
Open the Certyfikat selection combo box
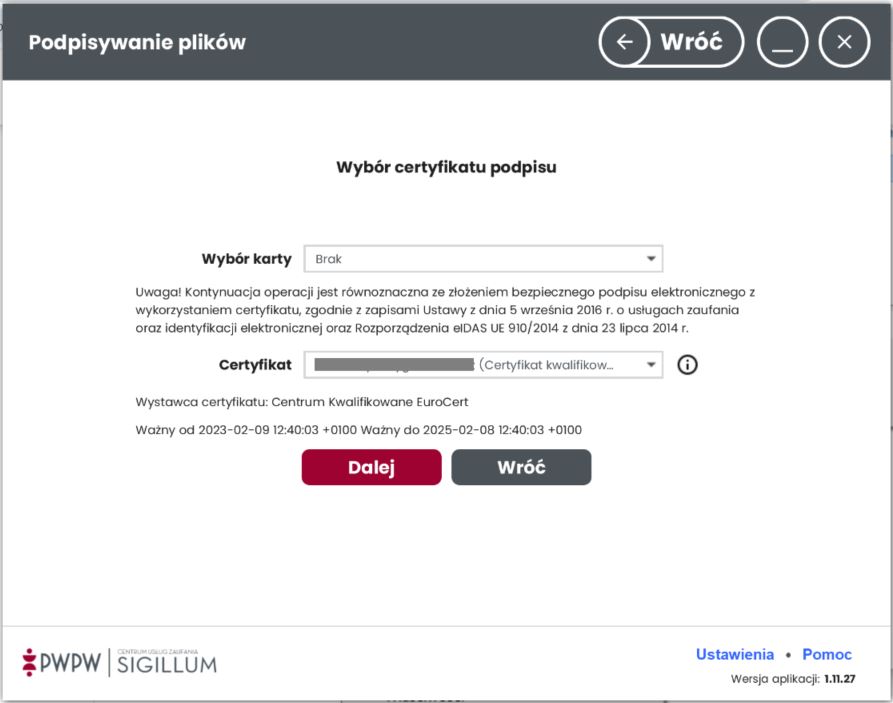coord(470,365)
